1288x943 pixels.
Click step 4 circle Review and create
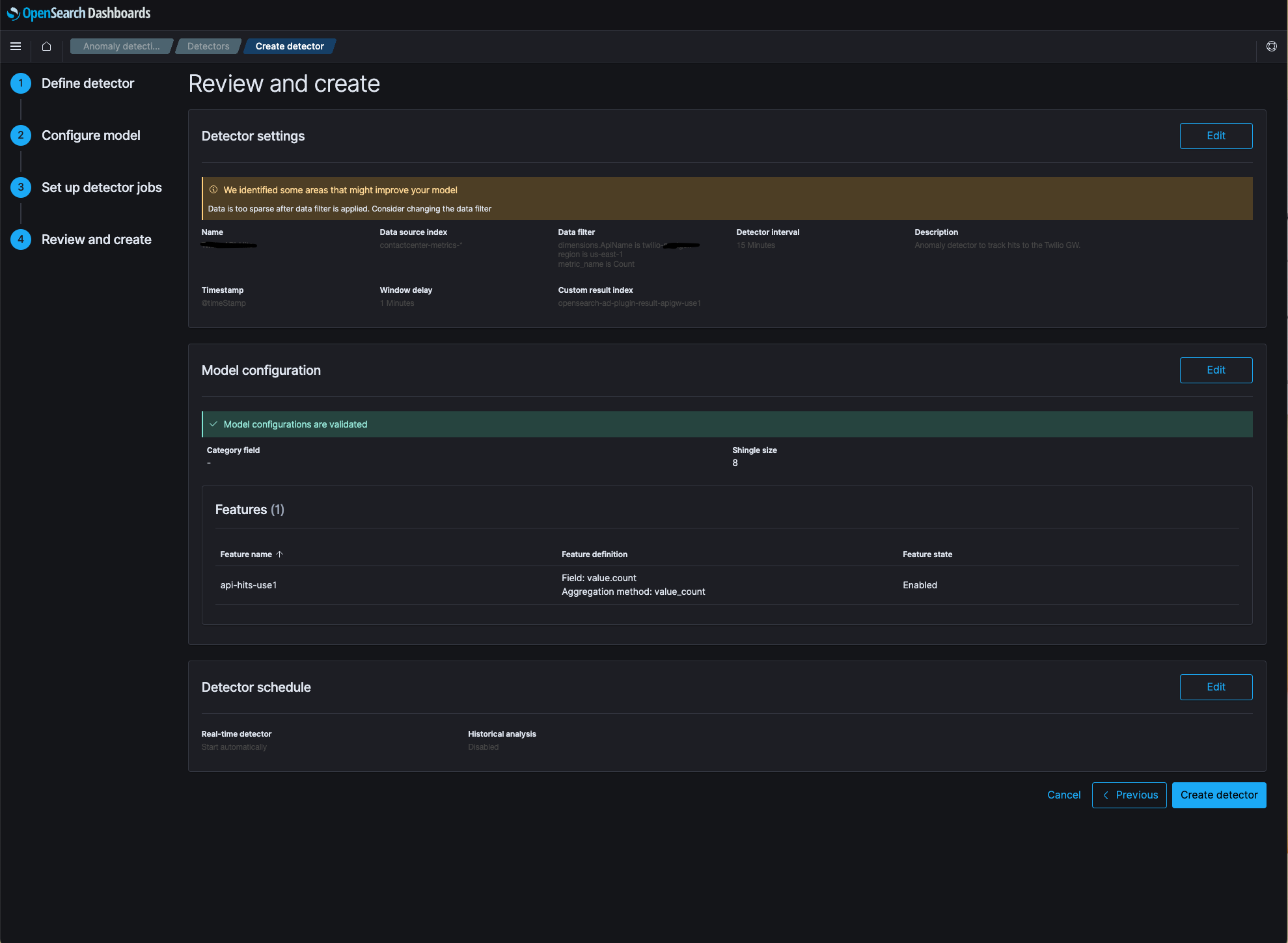[x=21, y=239]
